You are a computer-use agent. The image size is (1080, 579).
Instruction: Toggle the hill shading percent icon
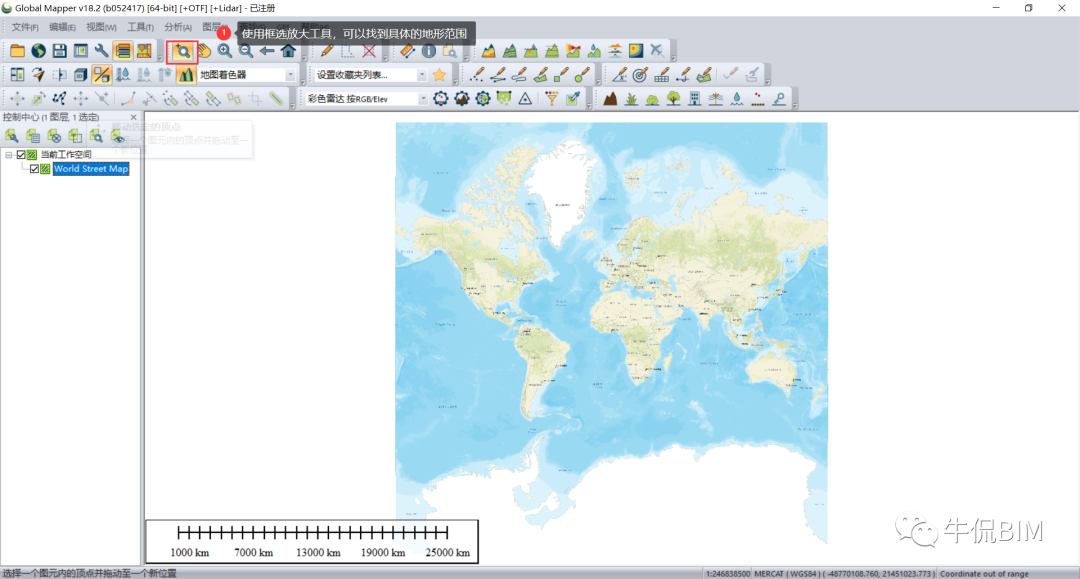click(101, 74)
